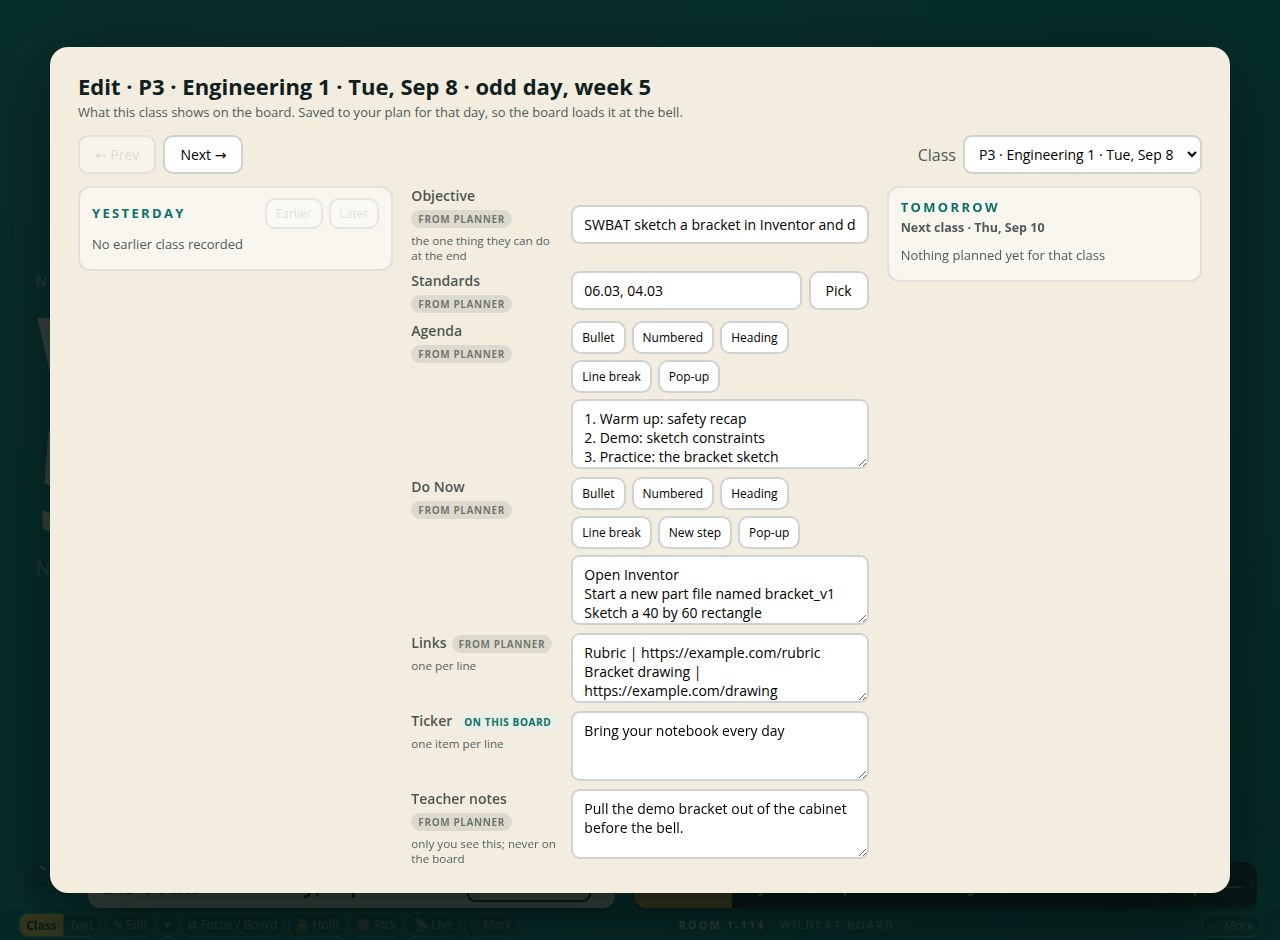Switch to the Class tab behind the dialog

coord(41,925)
